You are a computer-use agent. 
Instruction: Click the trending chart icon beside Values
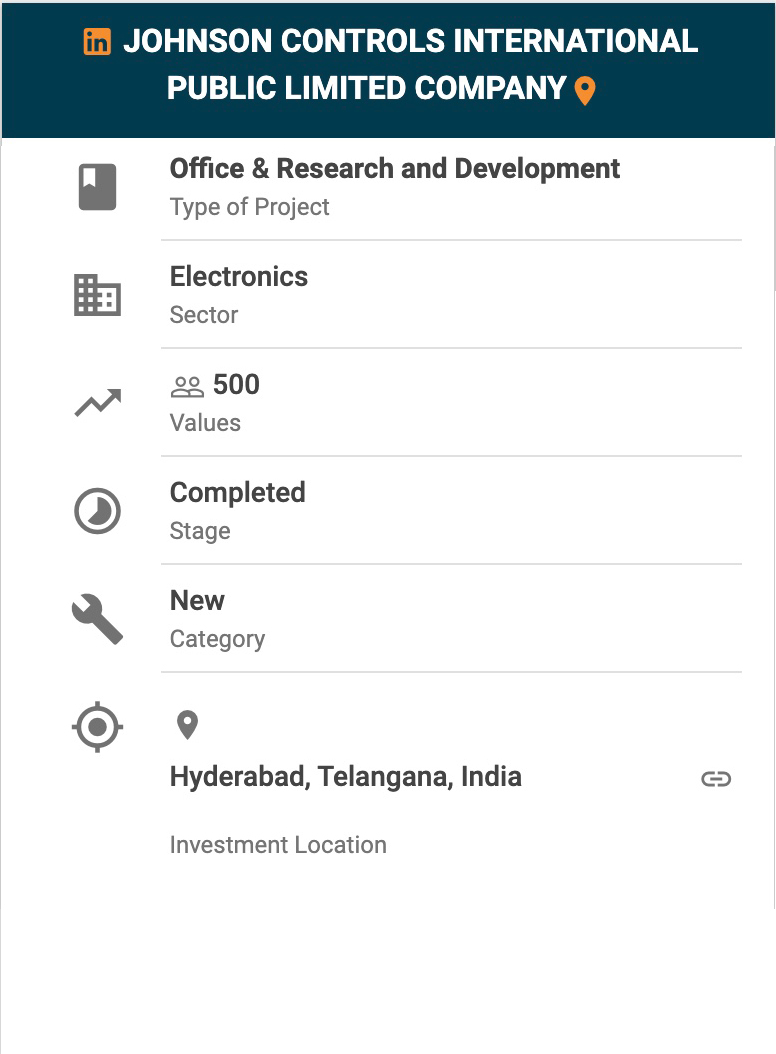[x=97, y=403]
